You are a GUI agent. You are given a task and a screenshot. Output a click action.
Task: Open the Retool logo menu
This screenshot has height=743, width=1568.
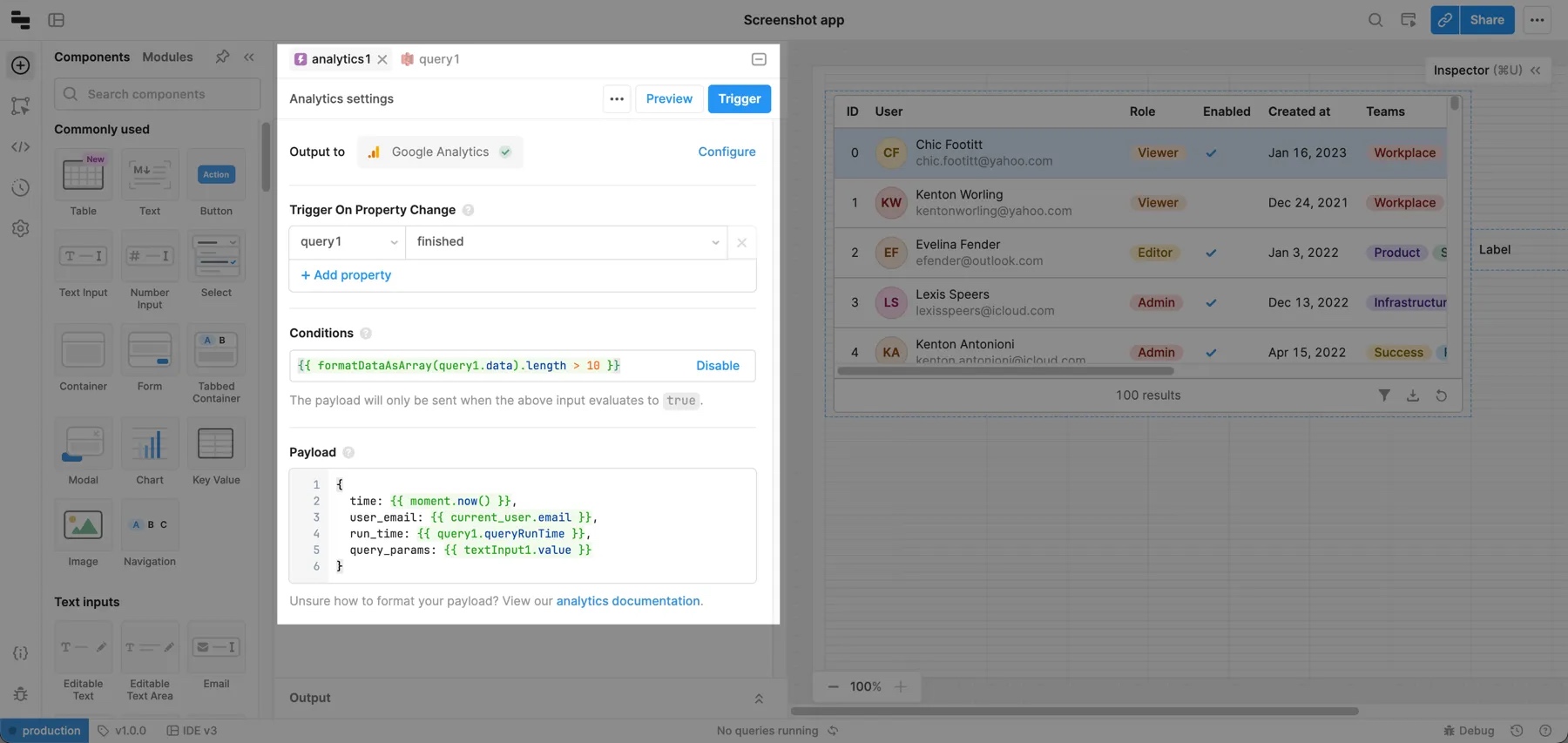(x=20, y=20)
